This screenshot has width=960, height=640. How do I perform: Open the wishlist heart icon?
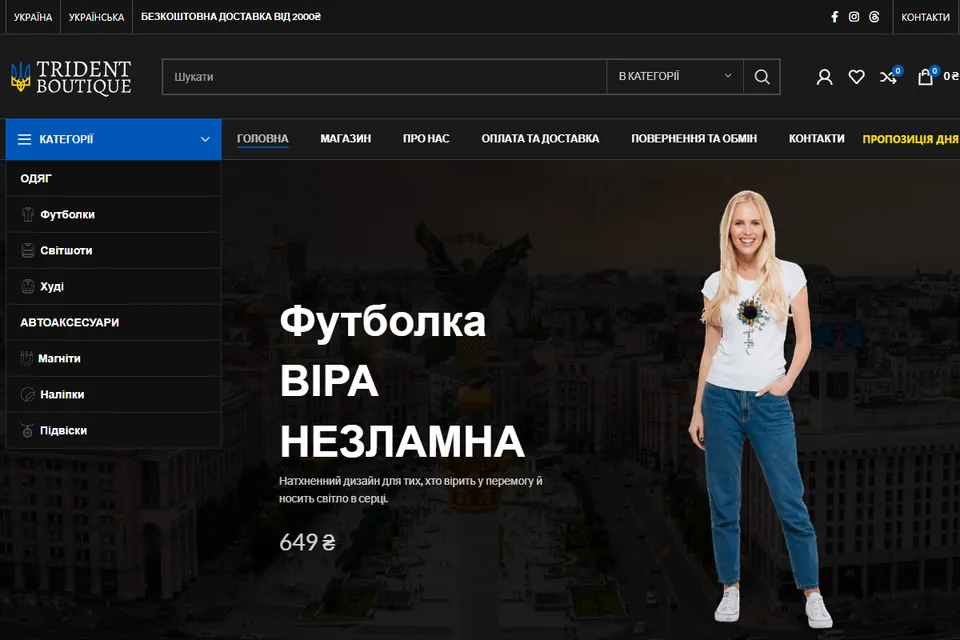pos(857,77)
